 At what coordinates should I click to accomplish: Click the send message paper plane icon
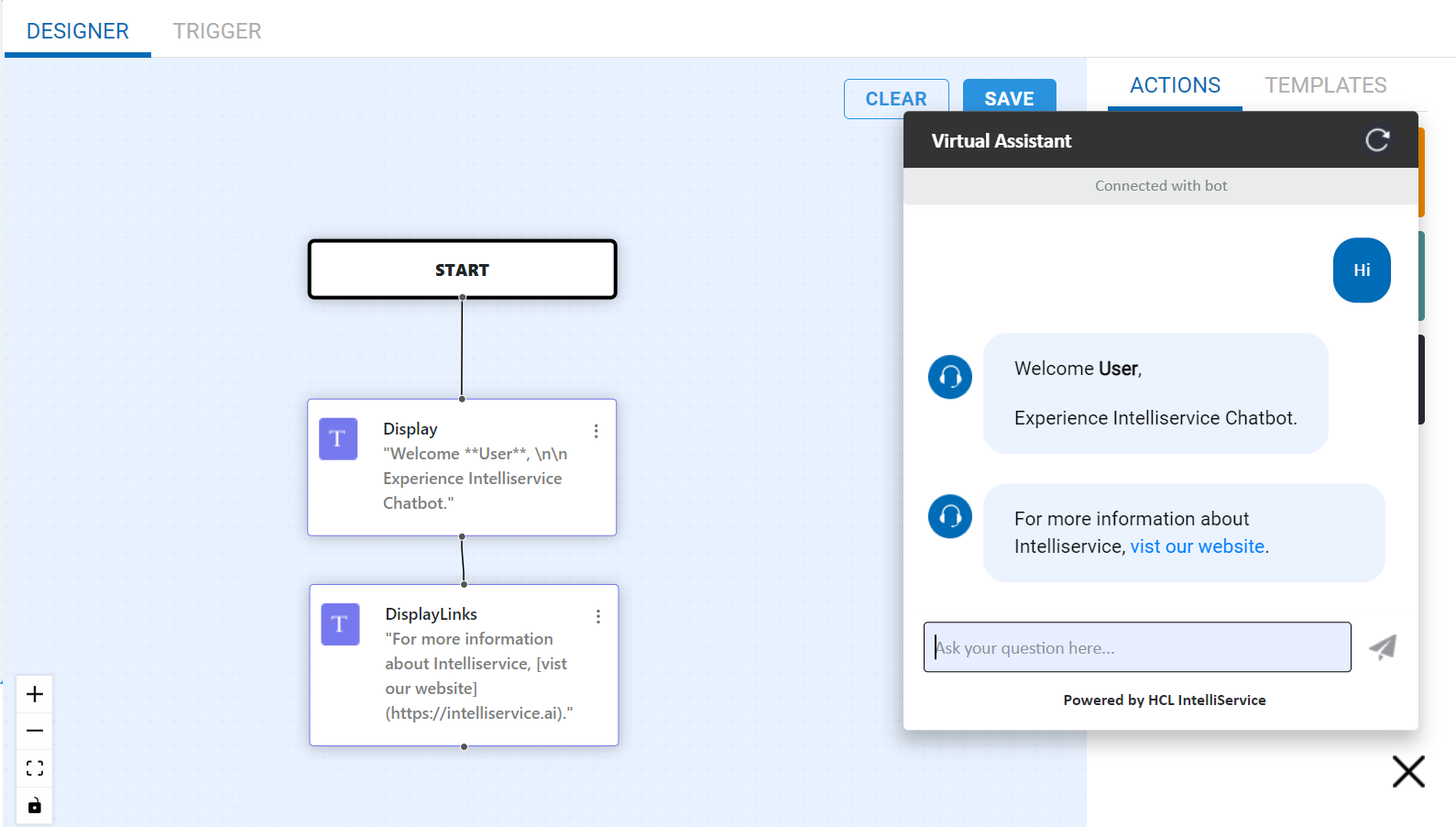1383,647
